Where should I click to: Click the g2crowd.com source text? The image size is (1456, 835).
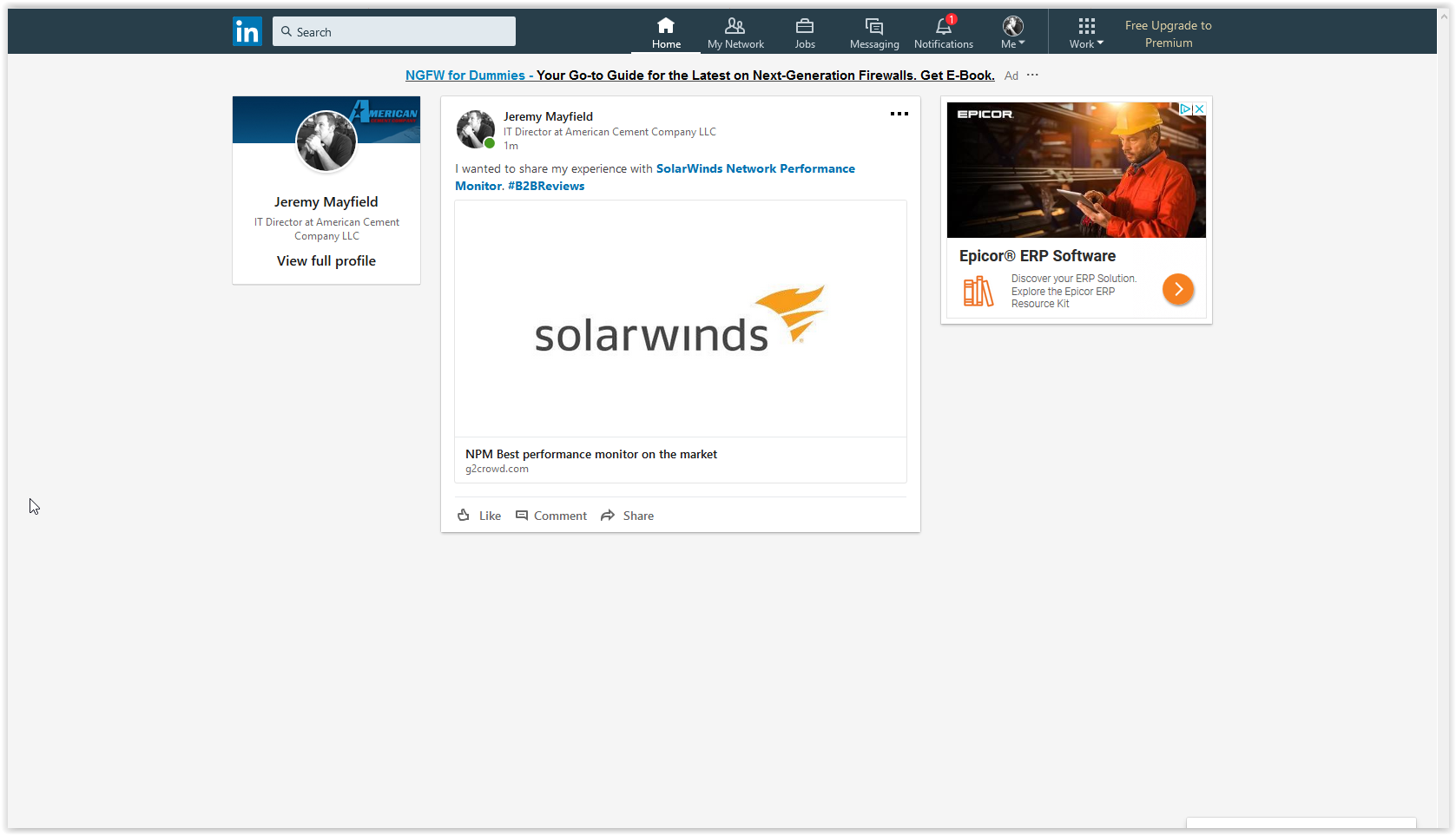click(497, 469)
